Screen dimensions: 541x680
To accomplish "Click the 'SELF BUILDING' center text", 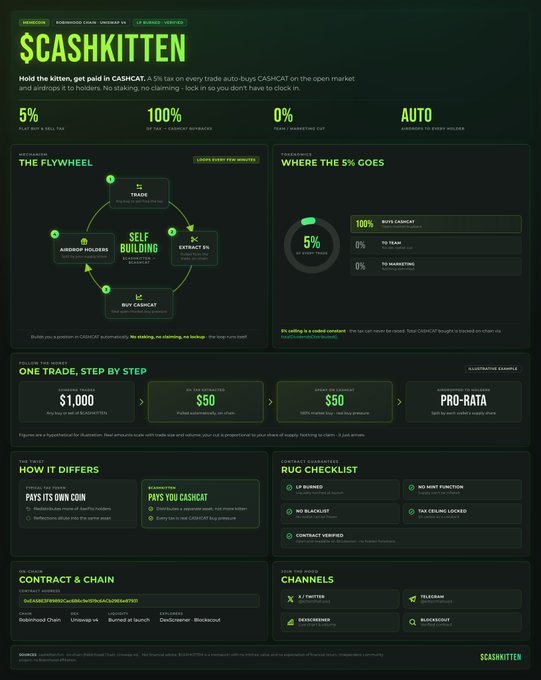I will [x=139, y=243].
